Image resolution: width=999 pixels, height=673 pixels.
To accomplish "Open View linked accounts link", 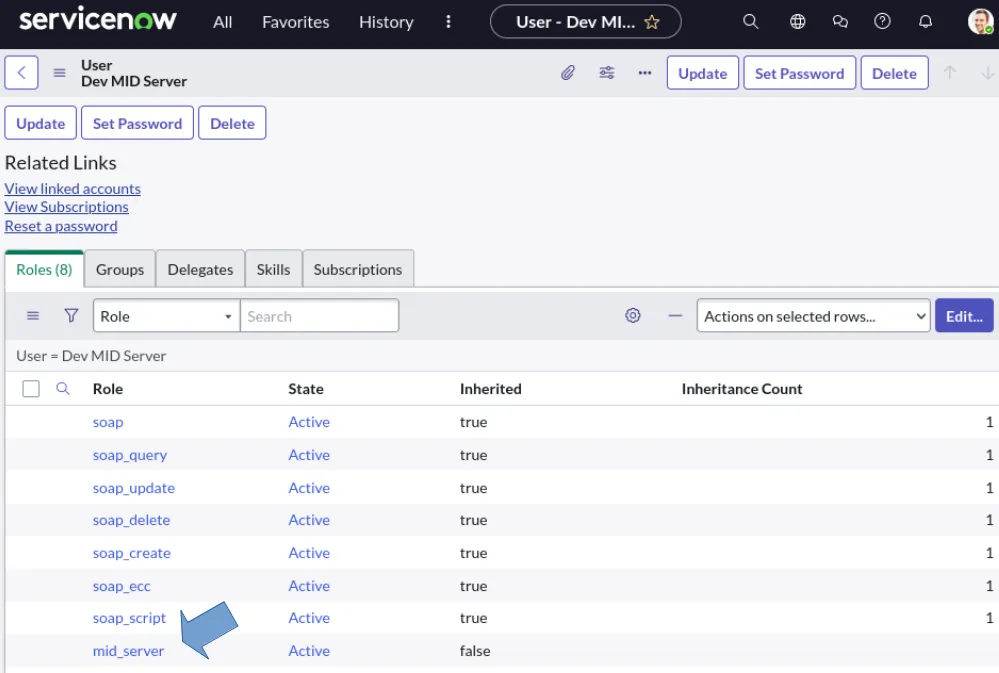I will 73,189.
